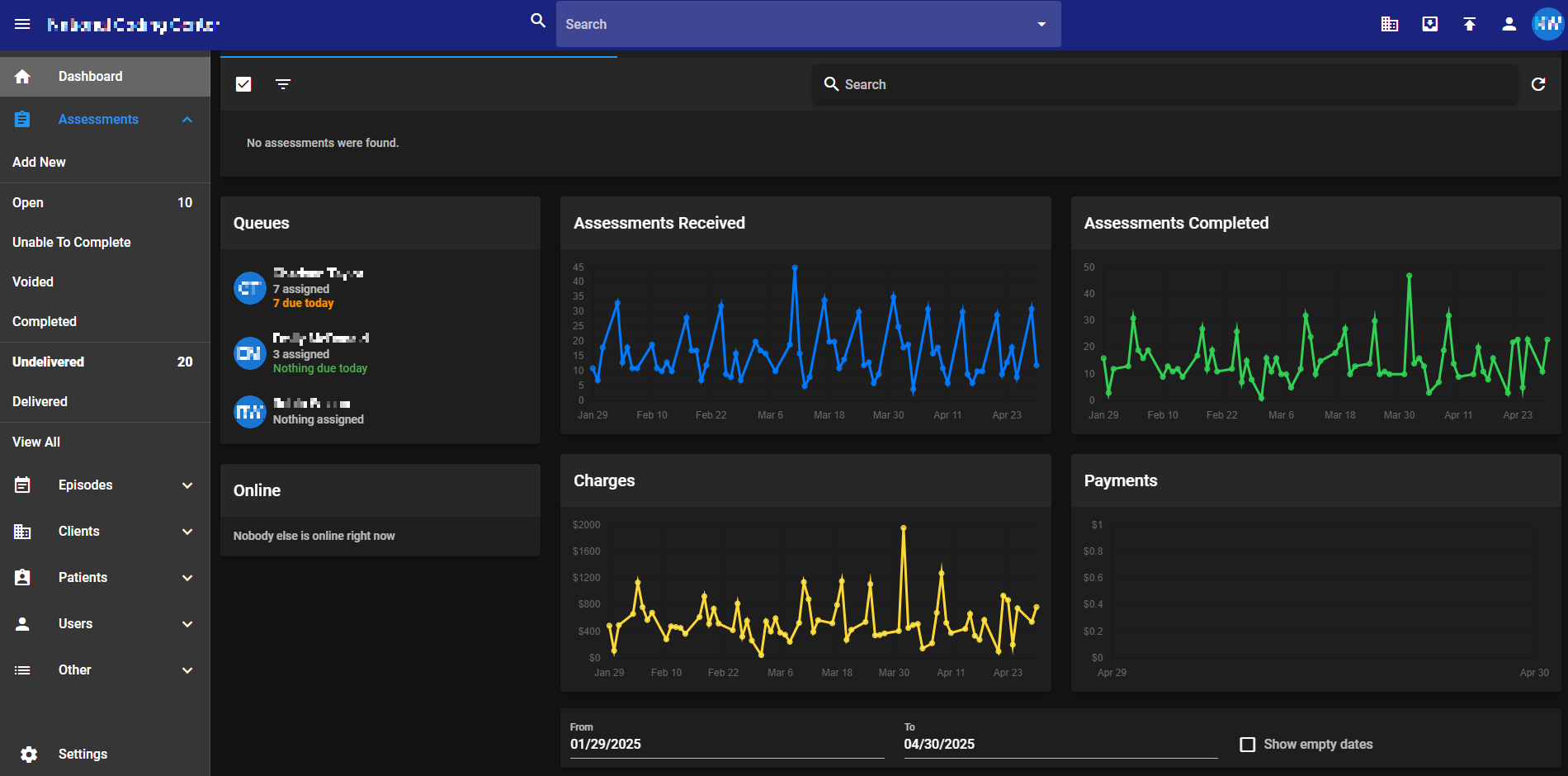Expand the Patients section chevron
The height and width of the screenshot is (776, 1568).
pyautogui.click(x=187, y=578)
